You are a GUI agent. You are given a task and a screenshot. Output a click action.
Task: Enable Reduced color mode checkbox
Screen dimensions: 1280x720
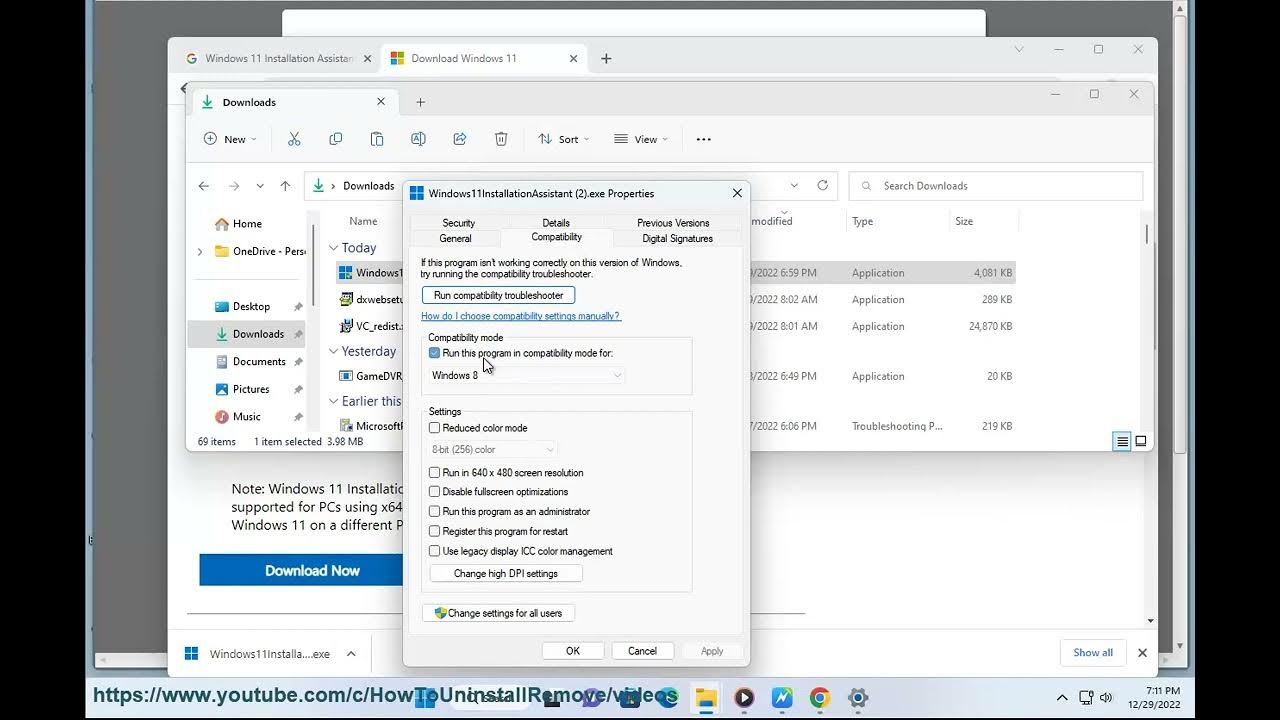point(434,428)
